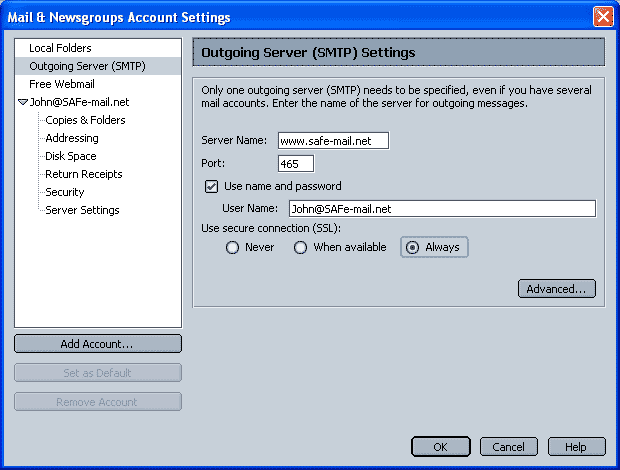Click the Add Account button
The height and width of the screenshot is (470, 620).
point(98,344)
